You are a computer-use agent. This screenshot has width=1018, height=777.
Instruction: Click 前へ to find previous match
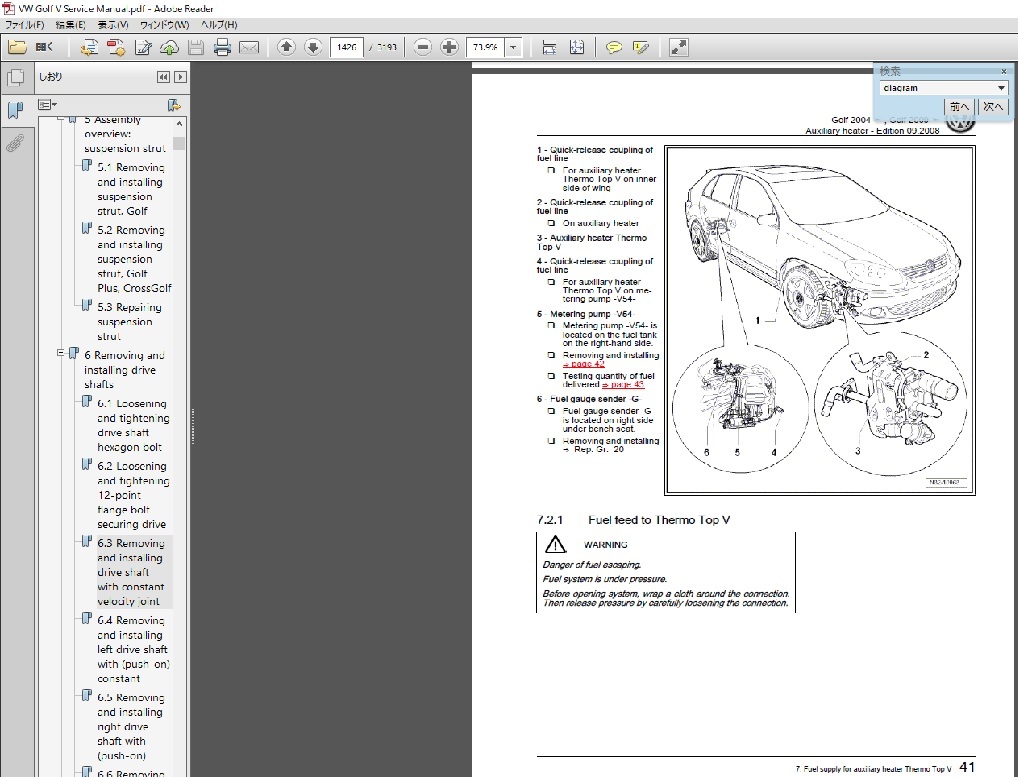point(960,106)
